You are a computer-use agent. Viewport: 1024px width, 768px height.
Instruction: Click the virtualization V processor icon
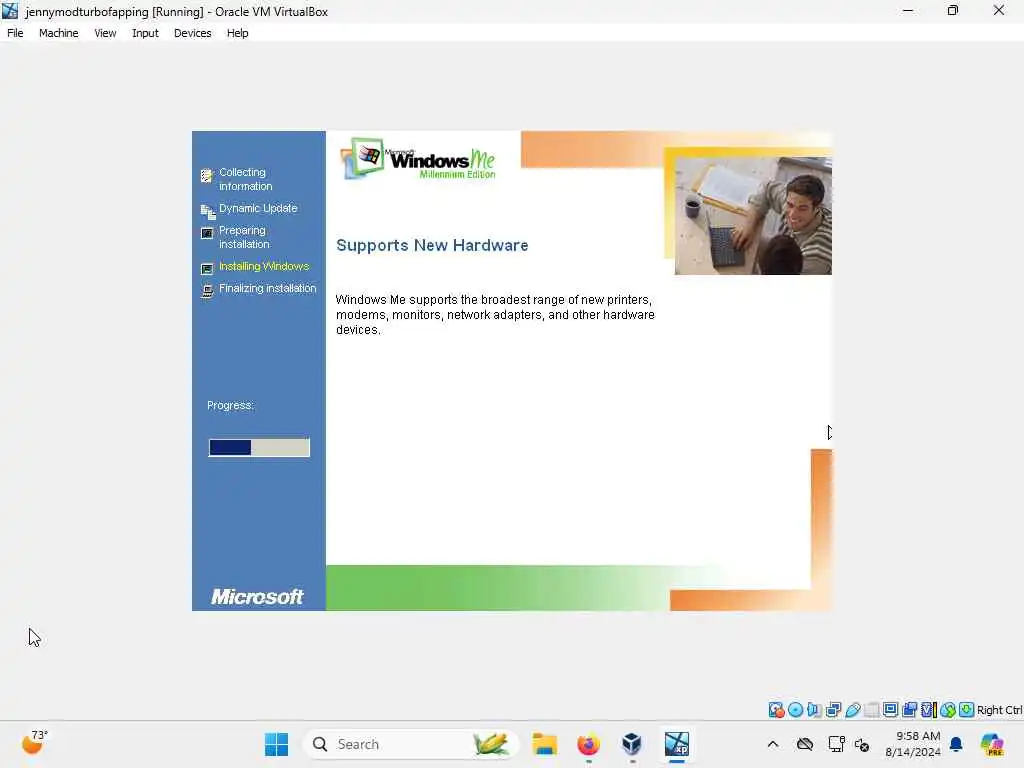coord(929,710)
